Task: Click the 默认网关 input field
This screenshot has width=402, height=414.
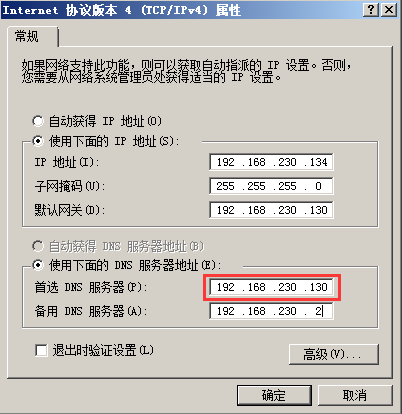Action: tap(271, 210)
